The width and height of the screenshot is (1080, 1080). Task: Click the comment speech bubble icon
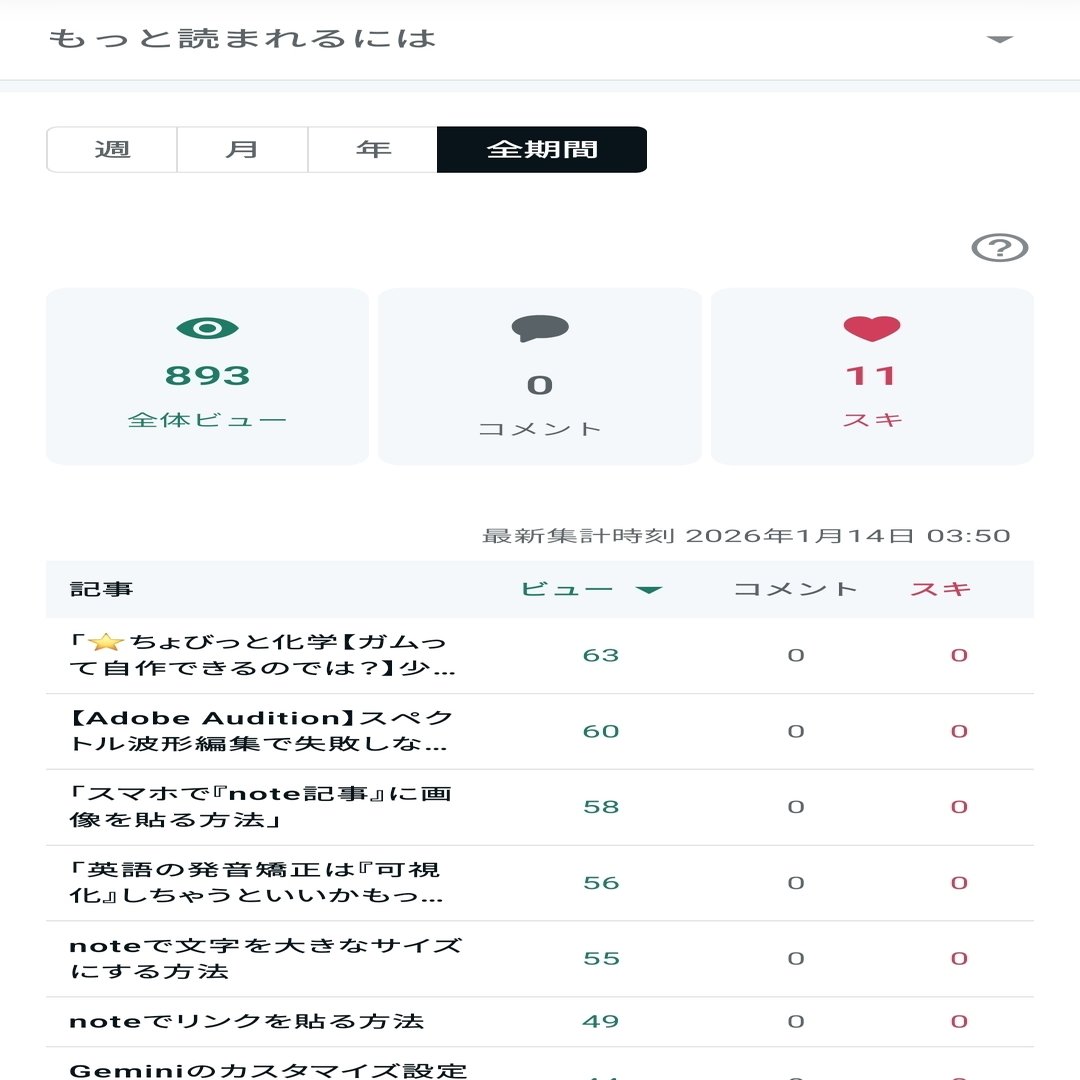540,329
